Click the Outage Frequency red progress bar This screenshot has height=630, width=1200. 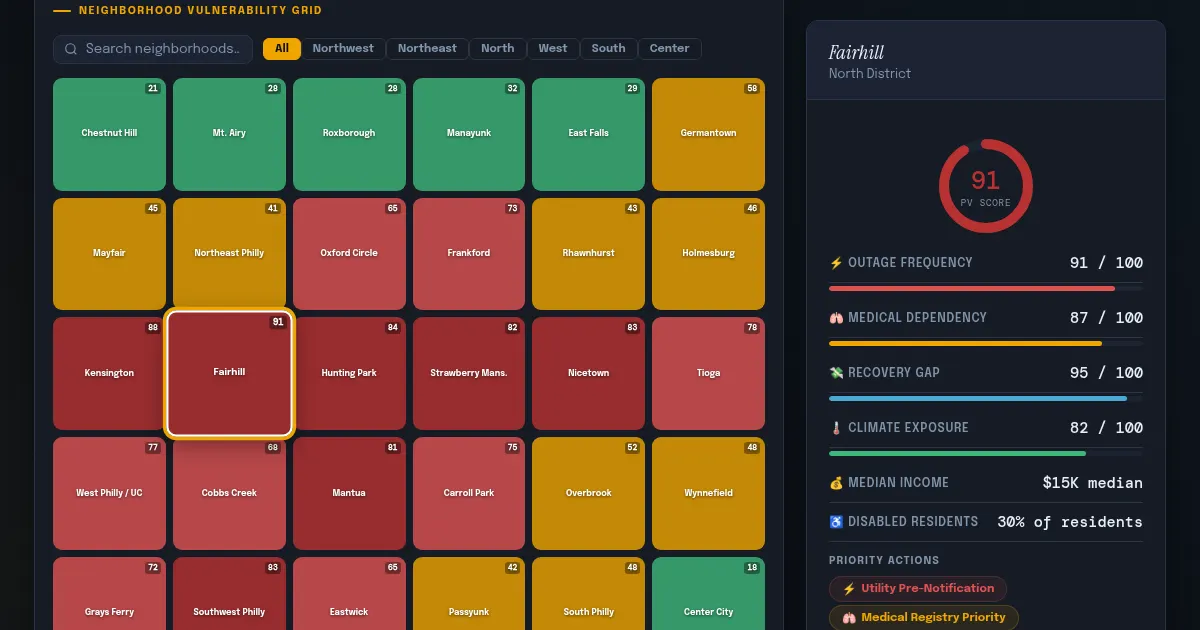pyautogui.click(x=972, y=288)
